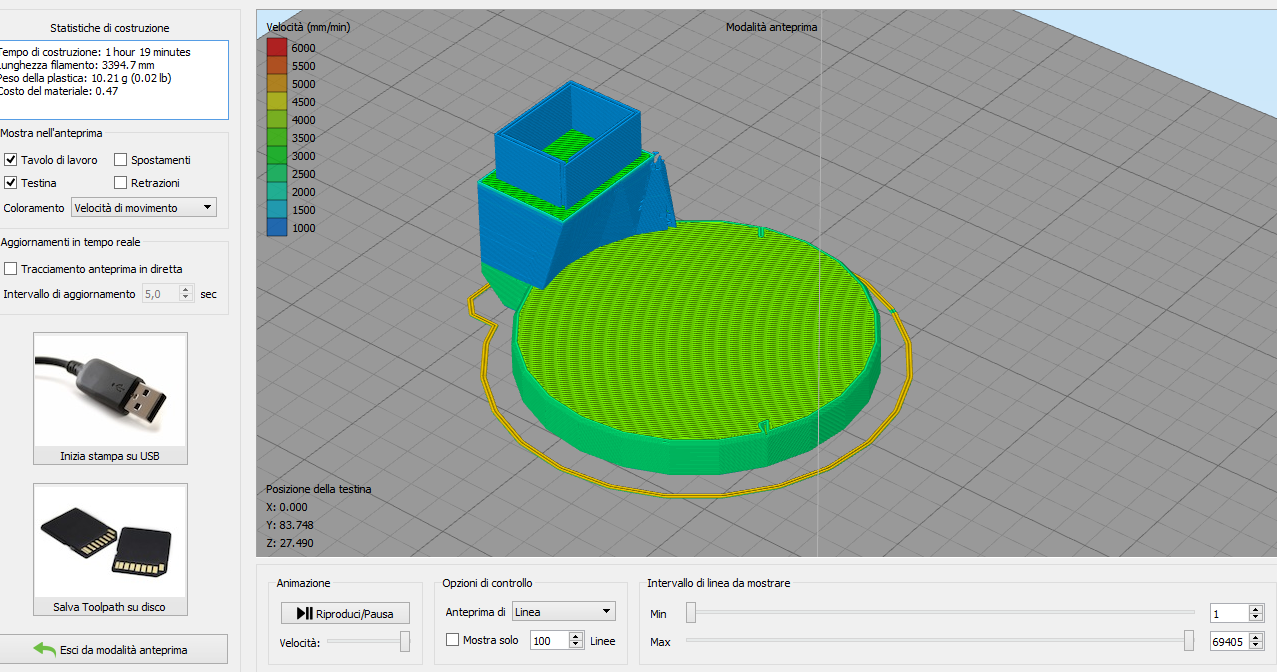Enable the Retrazioni checkbox

pos(121,183)
